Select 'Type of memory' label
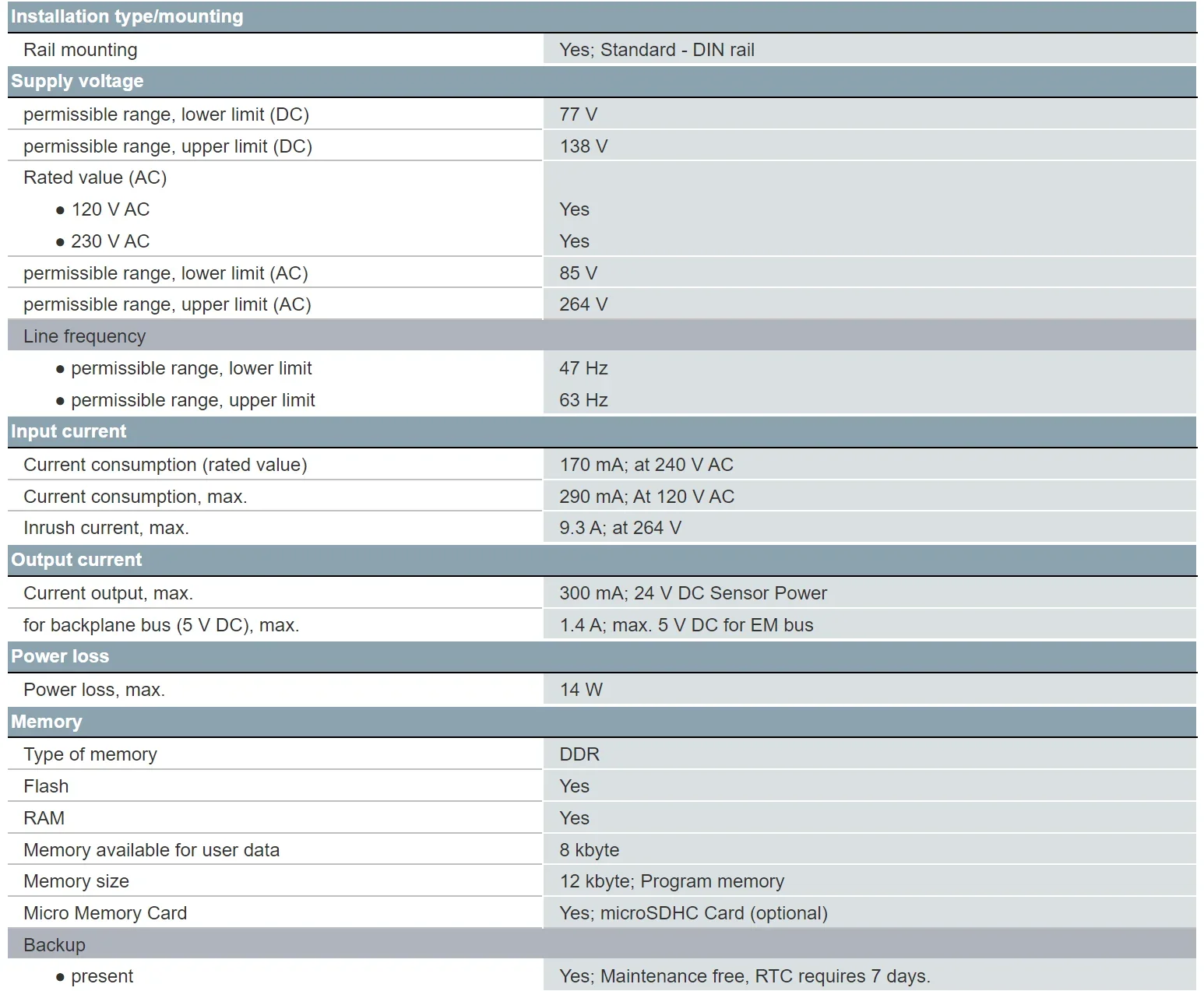1204x991 pixels. tap(90, 754)
